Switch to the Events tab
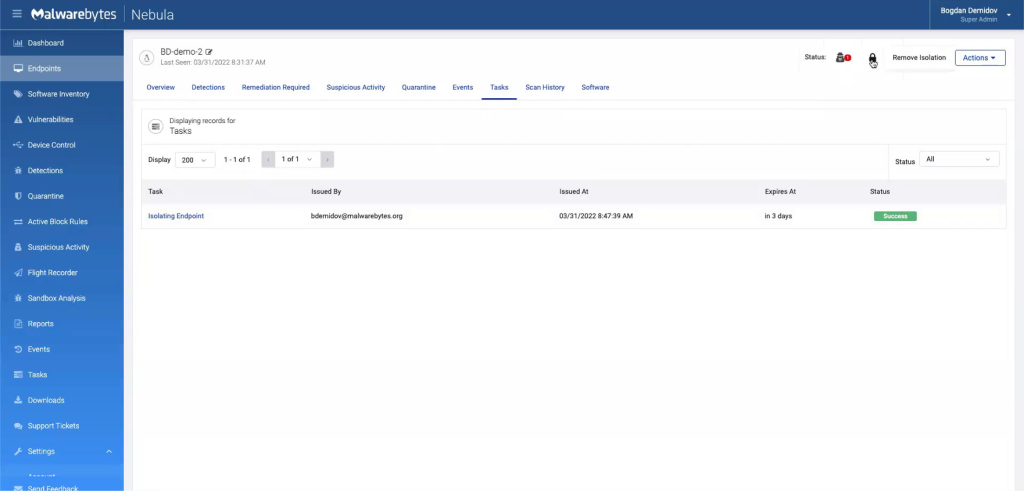1024x492 pixels. click(x=462, y=87)
